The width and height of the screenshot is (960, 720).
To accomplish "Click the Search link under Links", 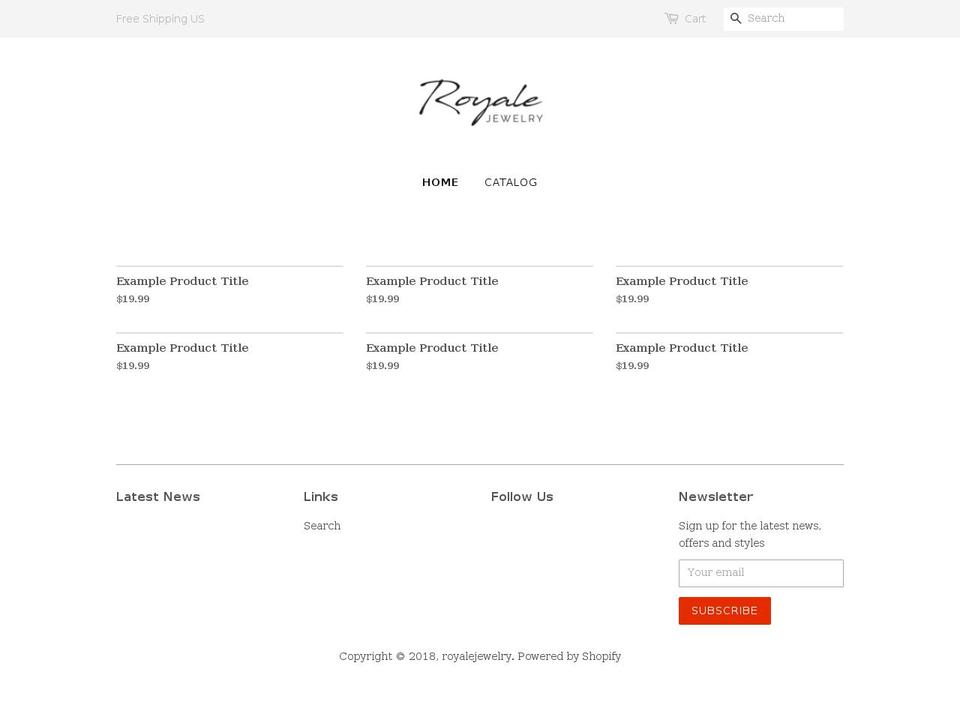I will [x=322, y=526].
